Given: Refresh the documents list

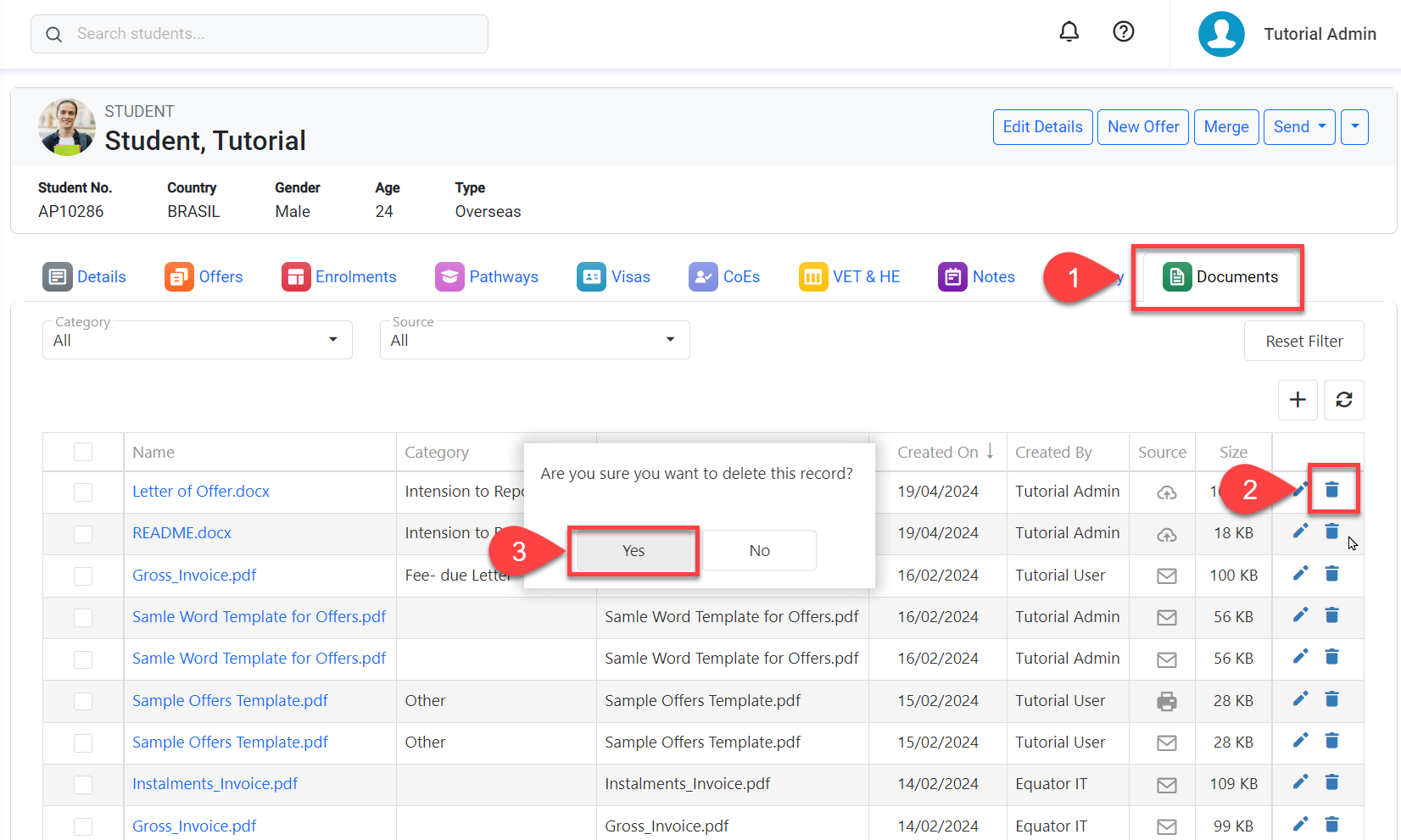Looking at the screenshot, I should [1343, 399].
